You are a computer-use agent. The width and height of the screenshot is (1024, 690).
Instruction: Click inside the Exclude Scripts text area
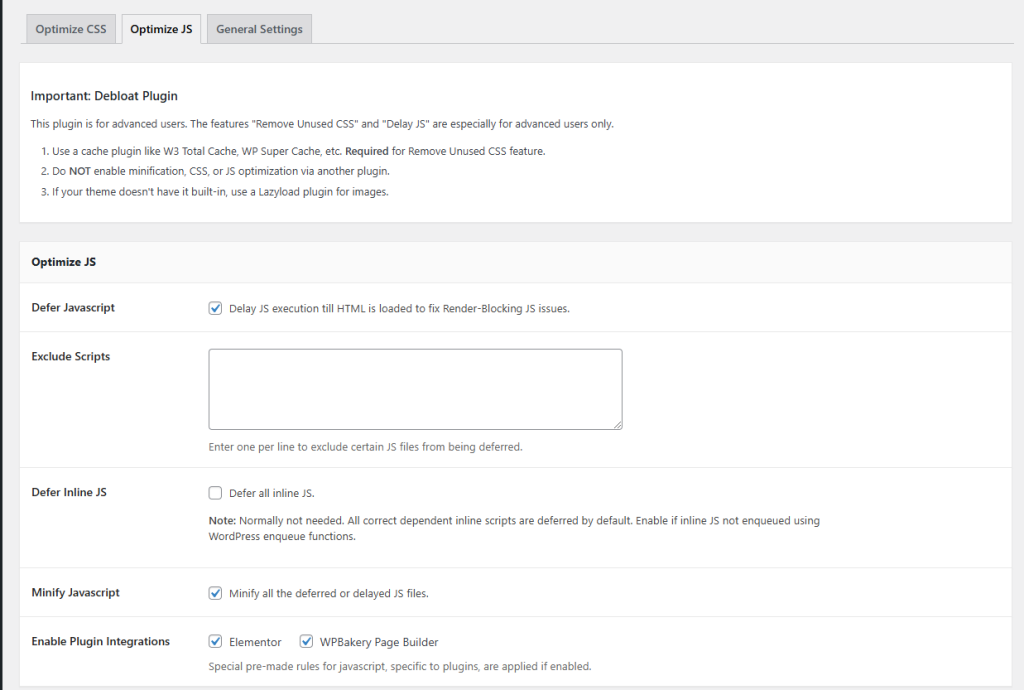(x=415, y=389)
